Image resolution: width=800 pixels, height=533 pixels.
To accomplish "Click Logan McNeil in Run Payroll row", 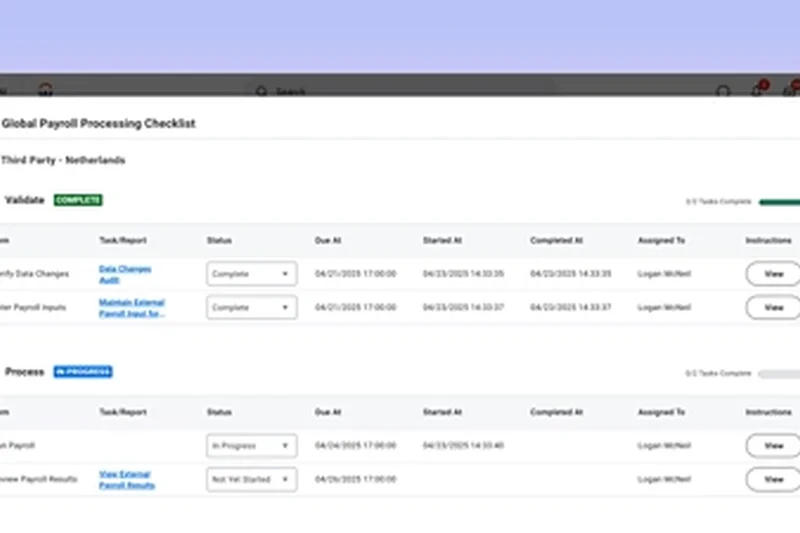I will [x=664, y=446].
